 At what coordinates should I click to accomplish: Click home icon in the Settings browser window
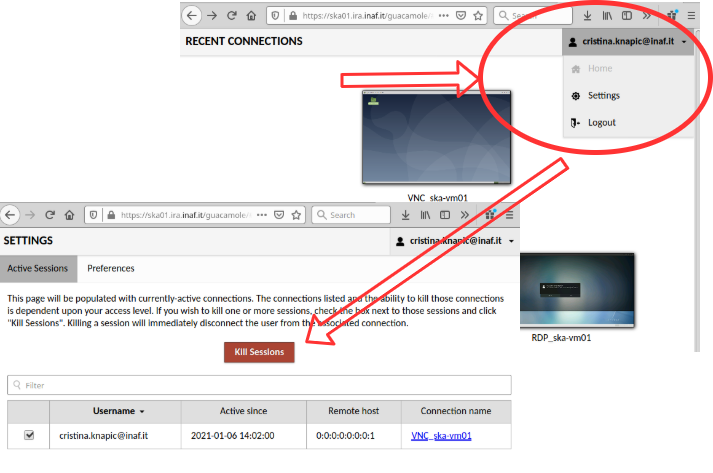[x=70, y=214]
